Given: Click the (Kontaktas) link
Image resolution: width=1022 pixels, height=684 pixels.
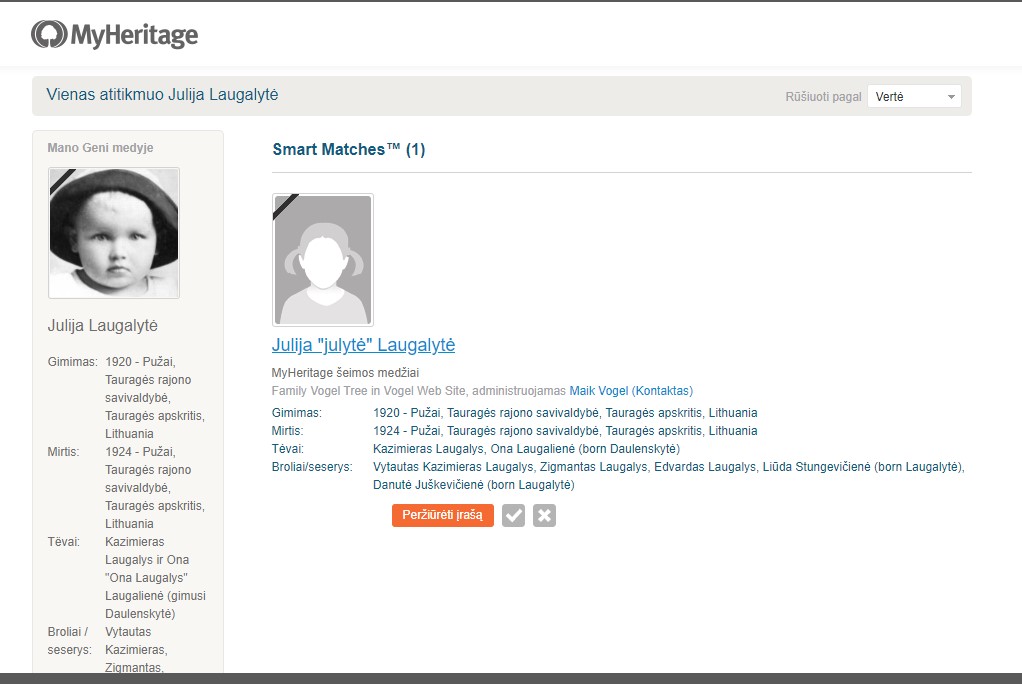Looking at the screenshot, I should point(662,391).
